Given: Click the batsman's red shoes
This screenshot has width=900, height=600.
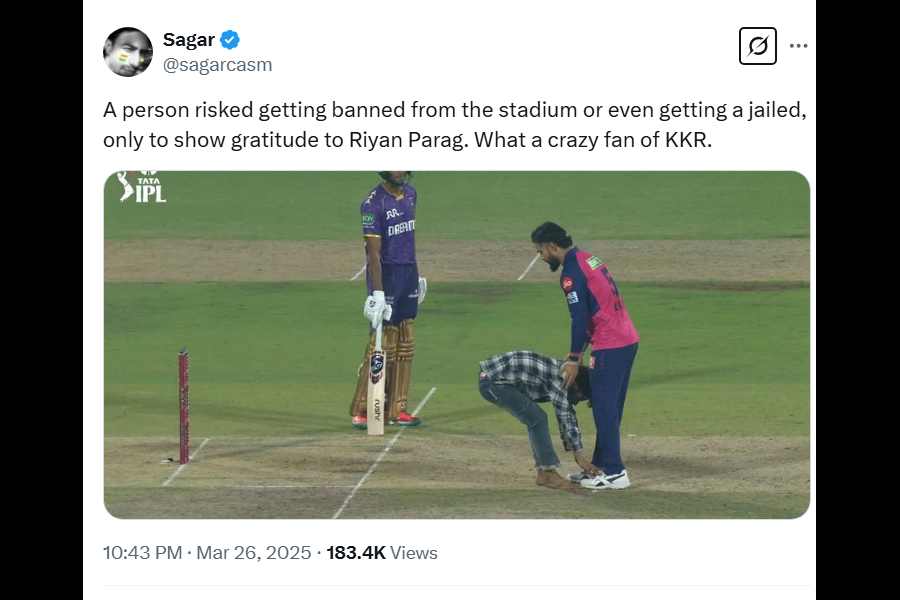Looking at the screenshot, I should coord(404,419).
